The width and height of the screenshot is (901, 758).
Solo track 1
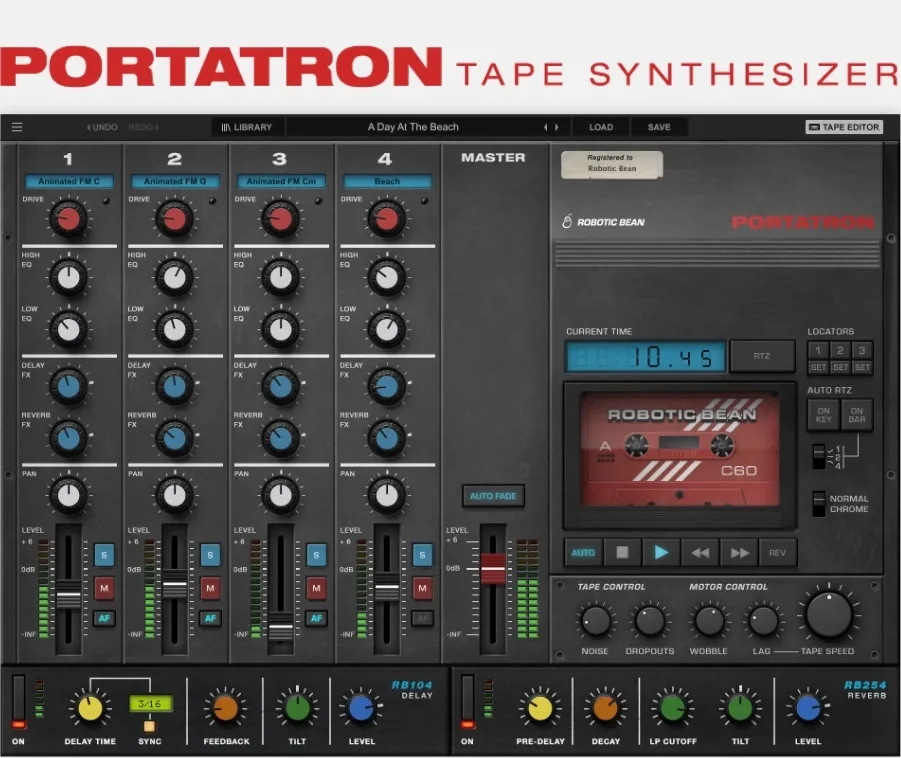(104, 555)
